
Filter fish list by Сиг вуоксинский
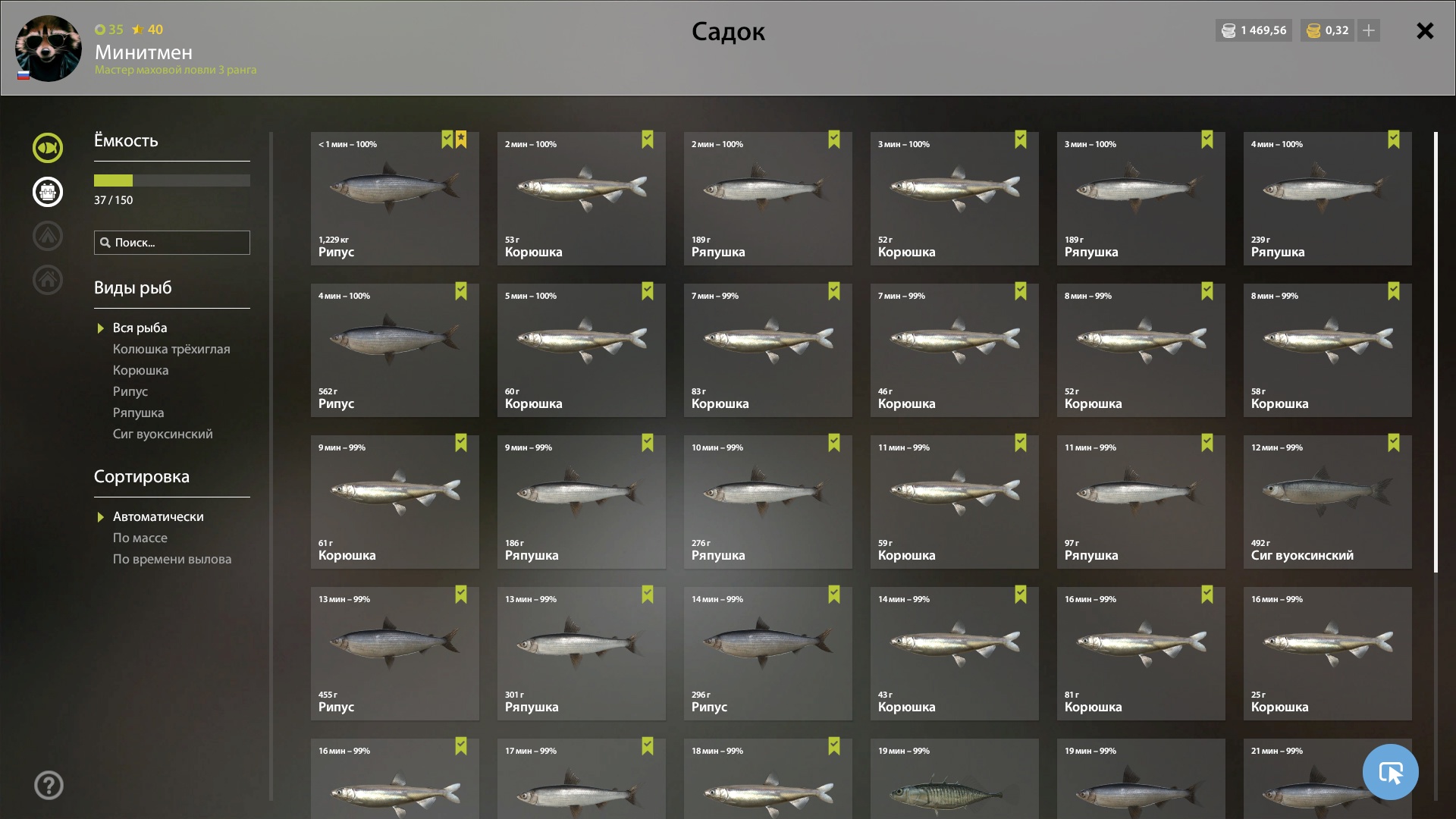tap(162, 434)
